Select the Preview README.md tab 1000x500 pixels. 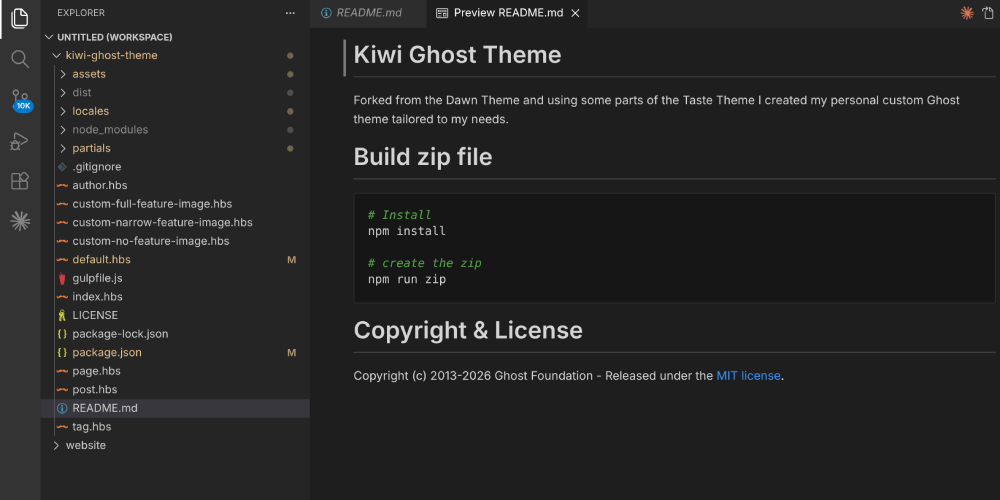point(506,13)
